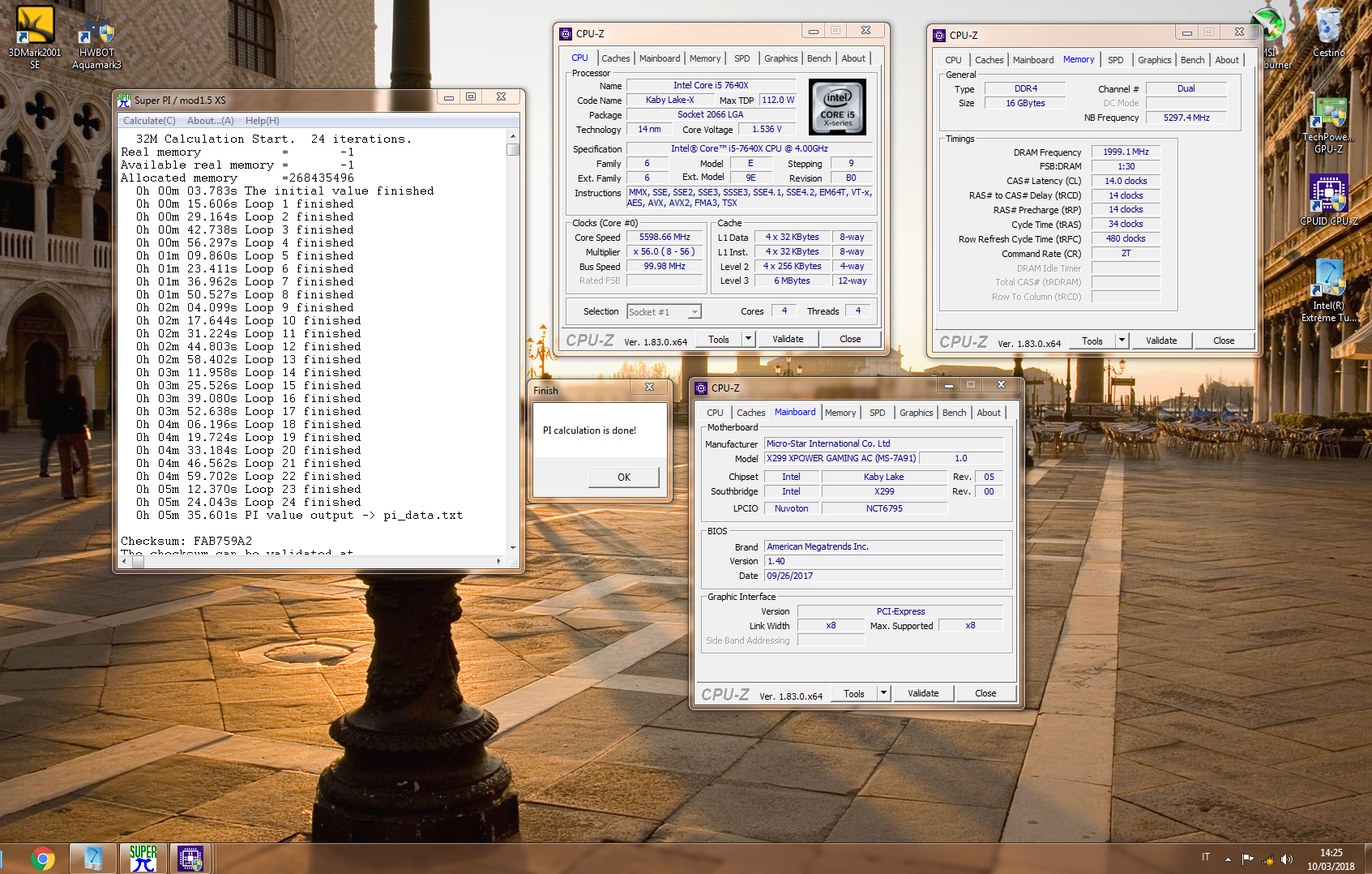This screenshot has width=1372, height=874.
Task: Click Super PI horizontal scrollbar
Action: pos(311,561)
